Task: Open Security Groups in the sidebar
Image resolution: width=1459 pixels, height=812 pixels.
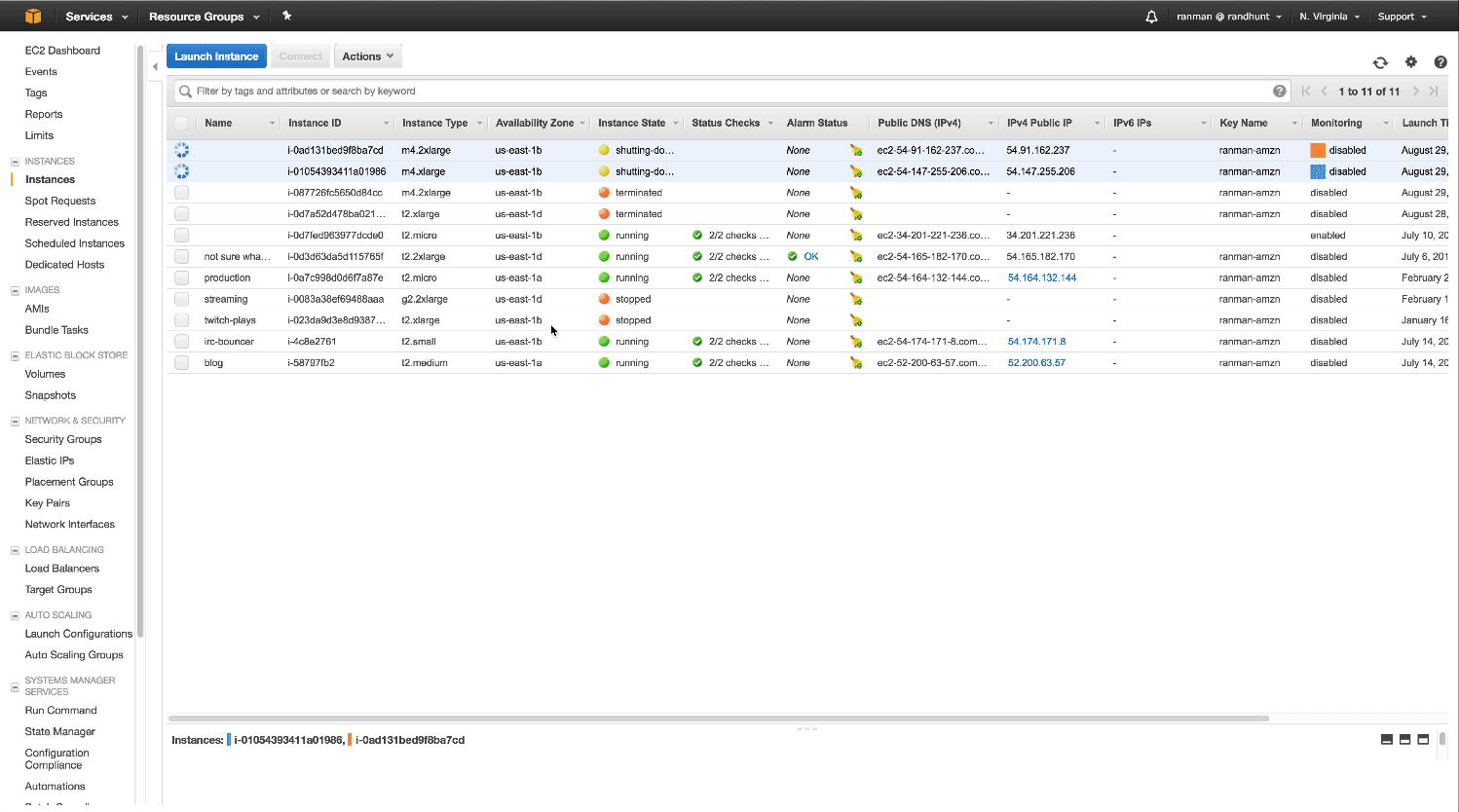Action: click(x=63, y=439)
